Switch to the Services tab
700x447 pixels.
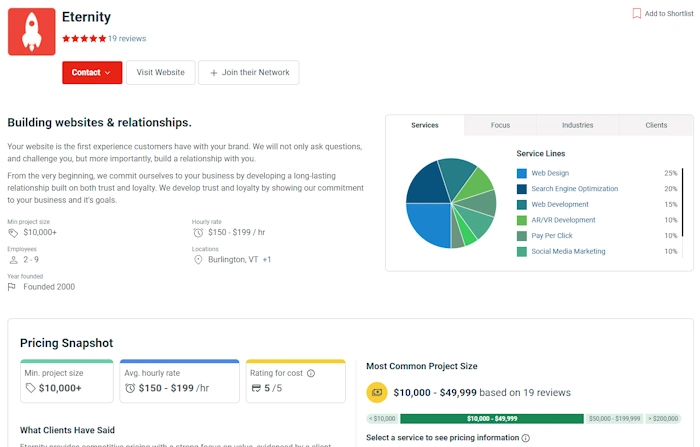tap(425, 125)
